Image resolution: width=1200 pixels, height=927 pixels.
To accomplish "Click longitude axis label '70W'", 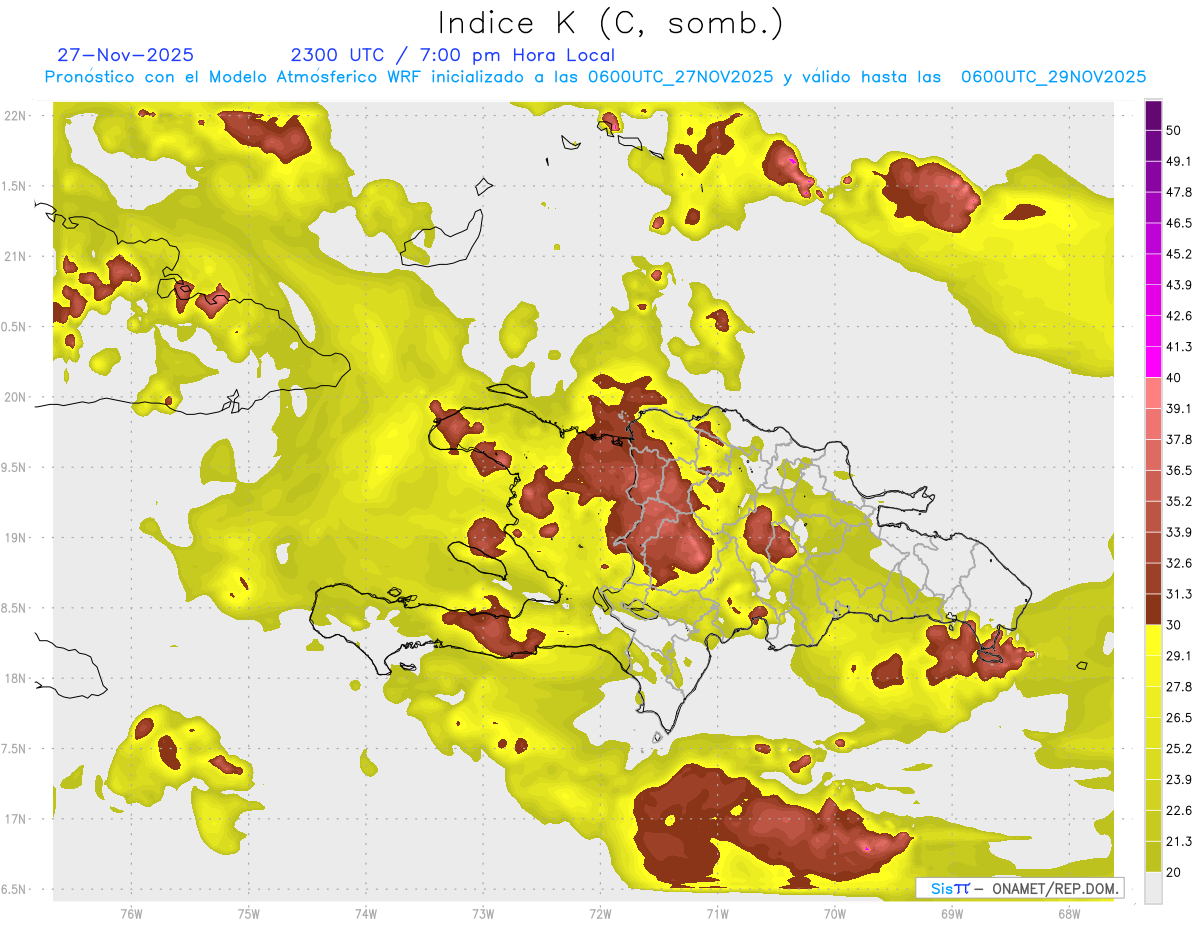I will (x=835, y=914).
